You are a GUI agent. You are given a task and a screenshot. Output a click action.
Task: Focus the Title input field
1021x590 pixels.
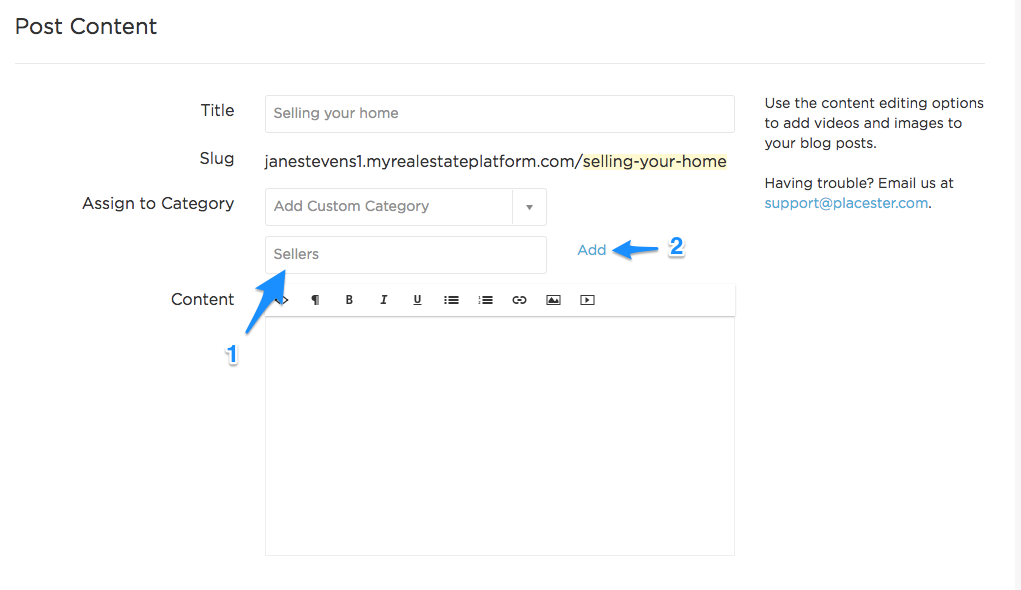point(499,114)
